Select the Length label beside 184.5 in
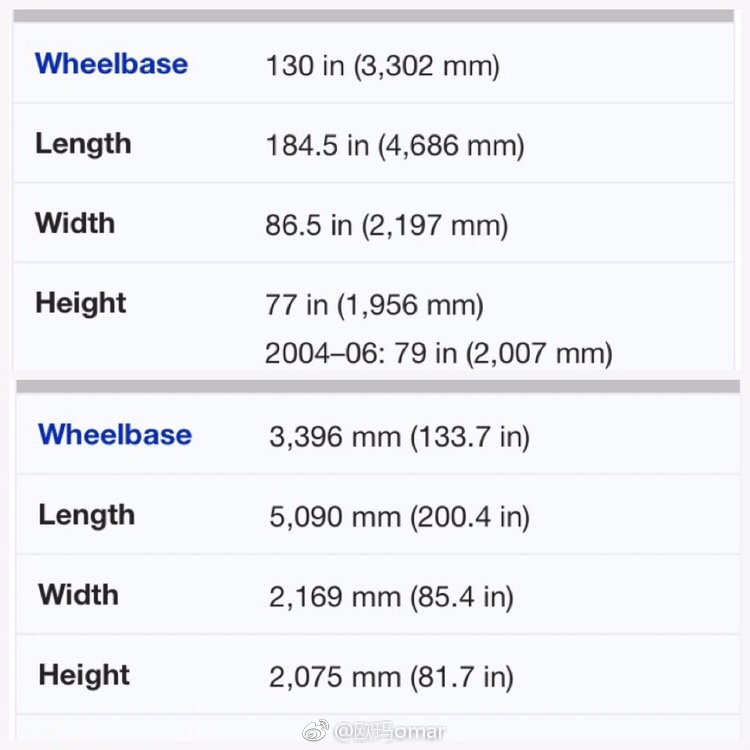This screenshot has height=750, width=750. tap(83, 144)
